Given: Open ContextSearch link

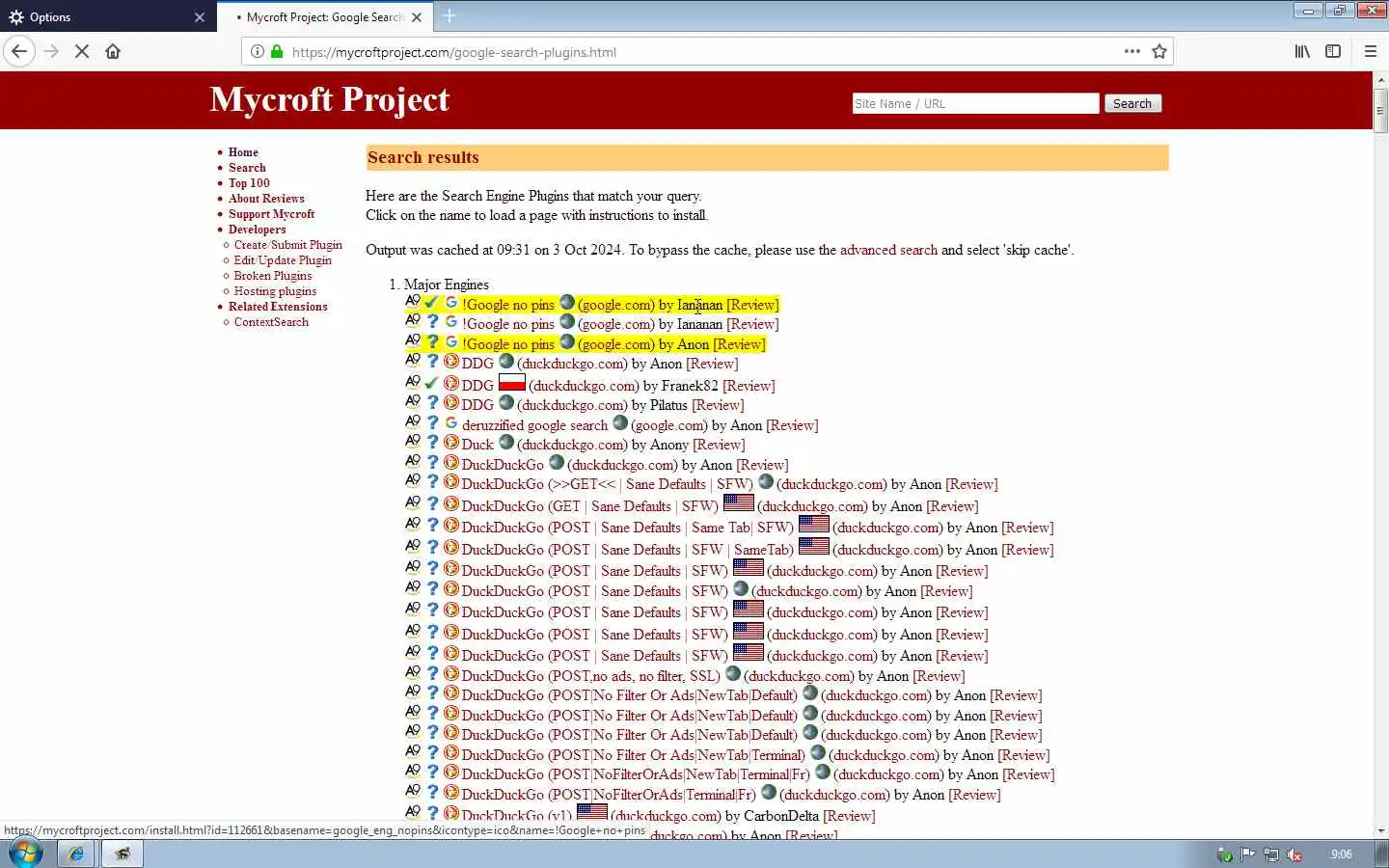Looking at the screenshot, I should tap(271, 322).
